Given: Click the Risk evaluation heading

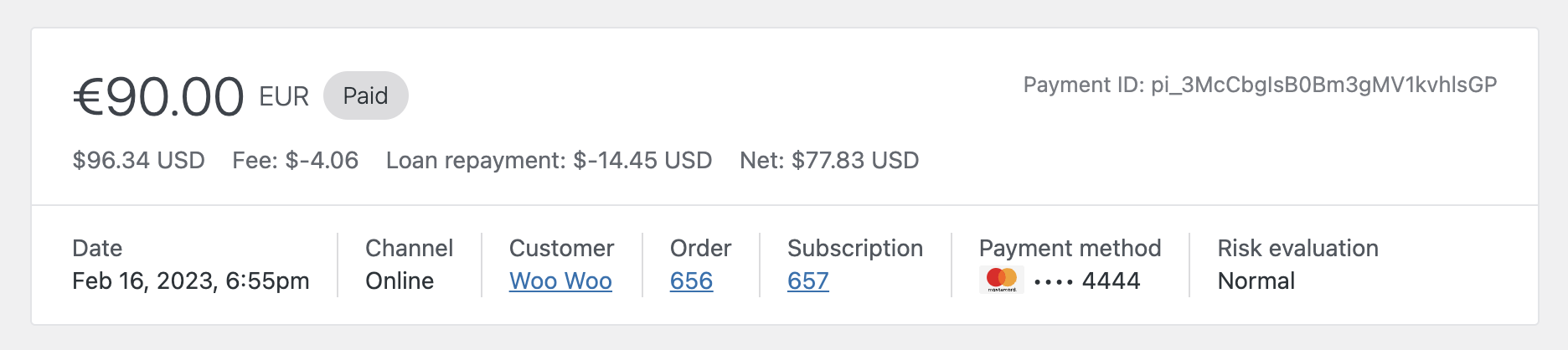Looking at the screenshot, I should (x=1297, y=249).
